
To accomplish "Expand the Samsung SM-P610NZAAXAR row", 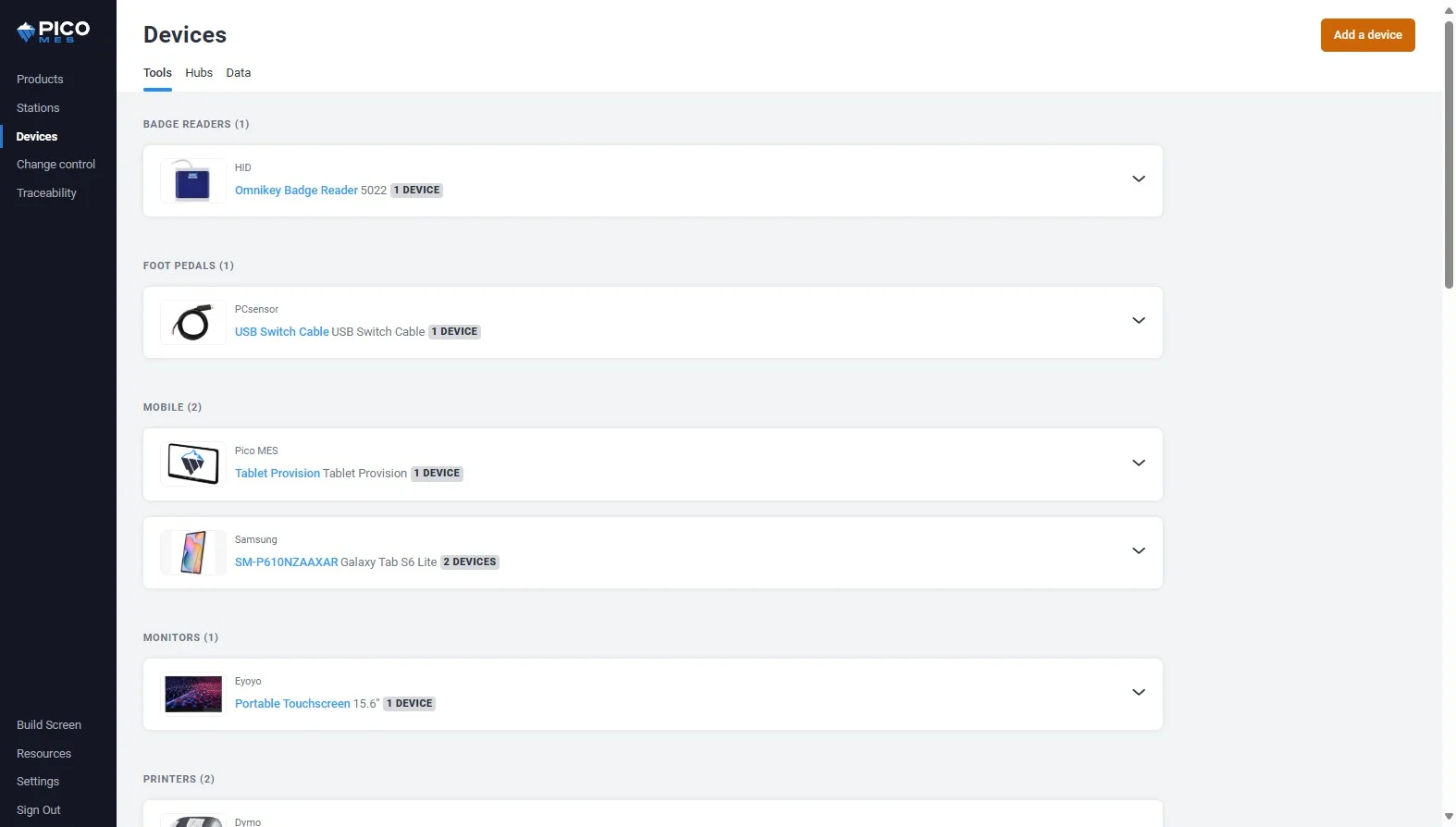I will tap(1139, 551).
